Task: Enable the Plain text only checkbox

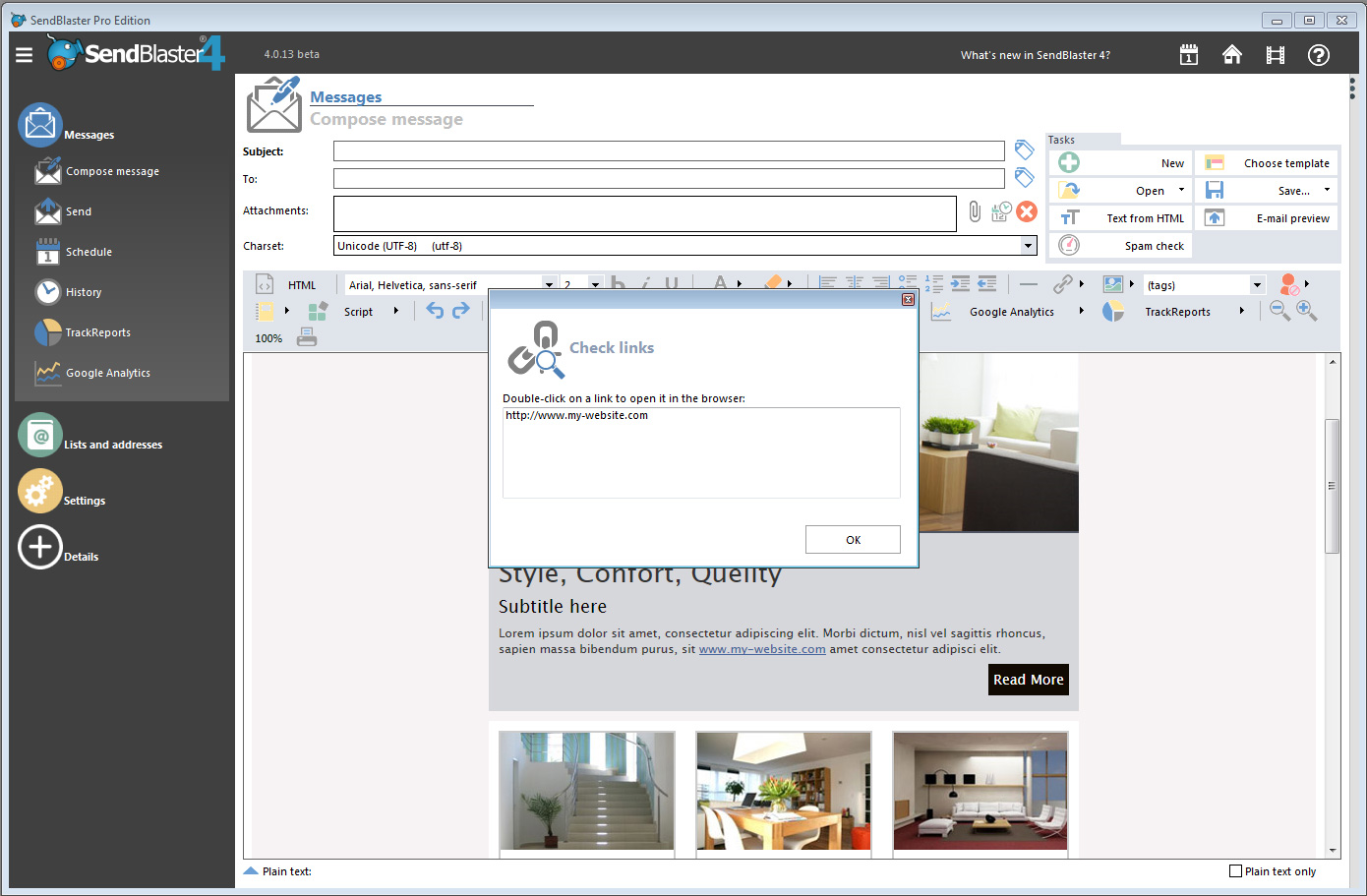Action: [x=1236, y=871]
